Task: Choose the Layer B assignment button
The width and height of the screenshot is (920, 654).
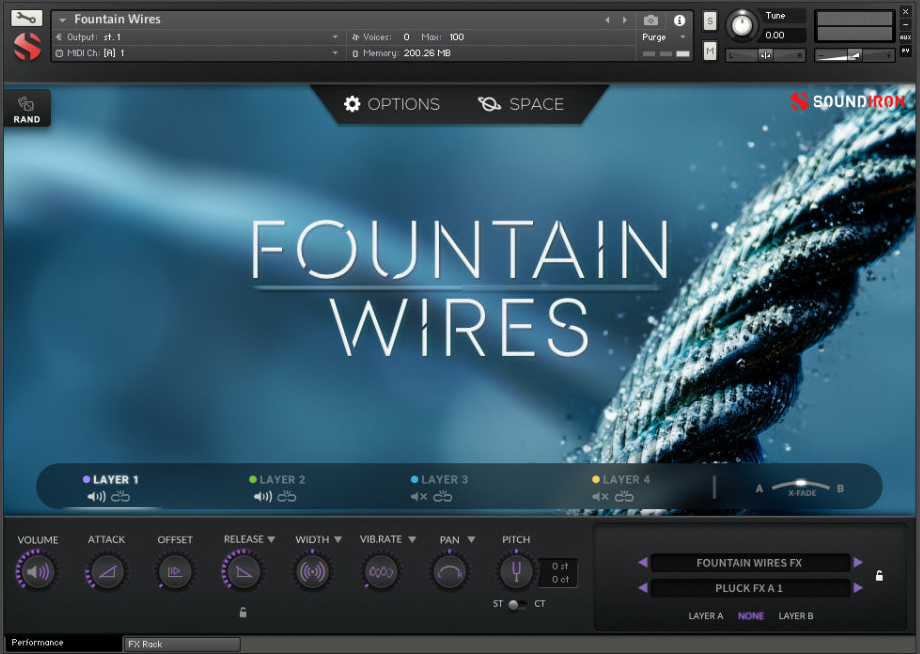Action: point(796,616)
